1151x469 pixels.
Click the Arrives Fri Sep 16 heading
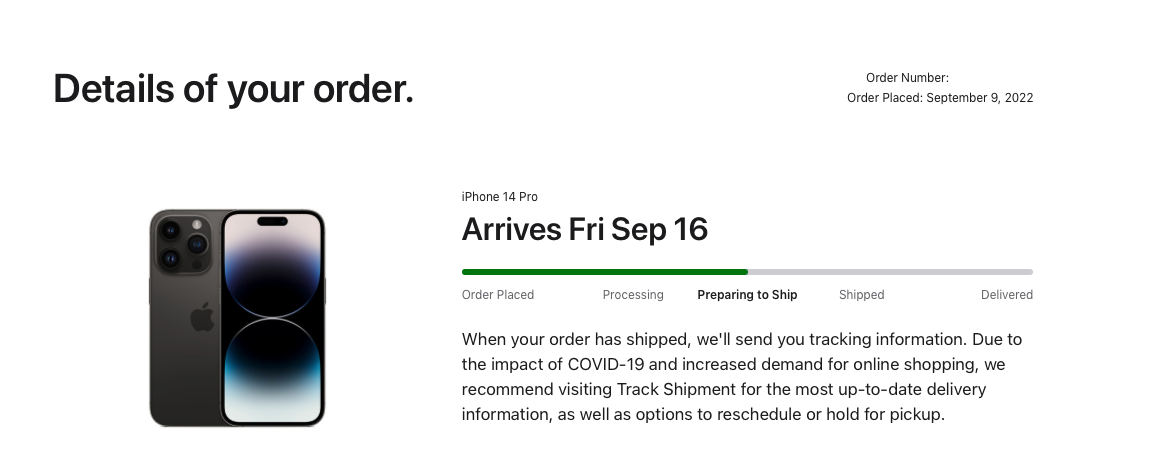pos(584,229)
